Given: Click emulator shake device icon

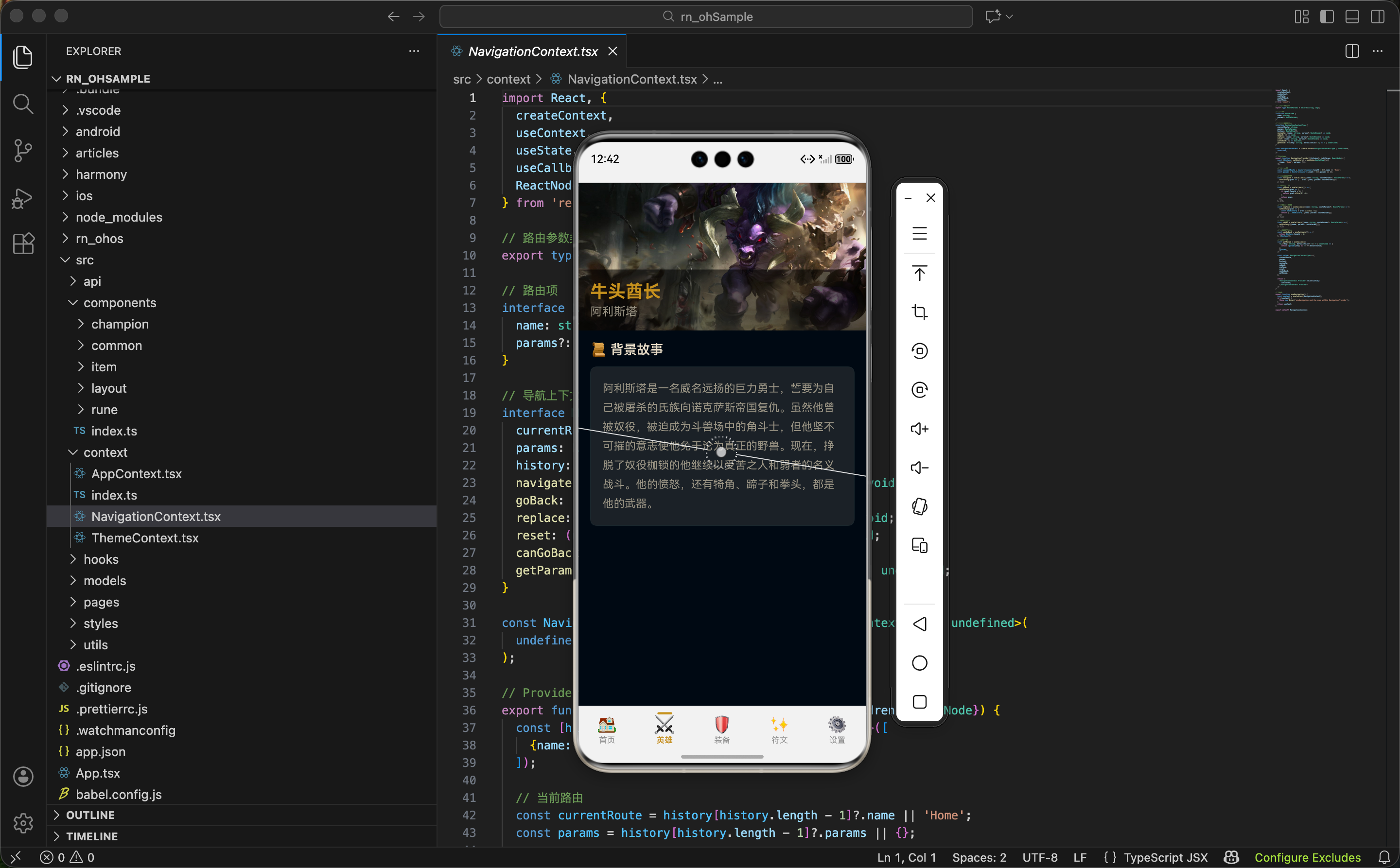Looking at the screenshot, I should pos(919,506).
